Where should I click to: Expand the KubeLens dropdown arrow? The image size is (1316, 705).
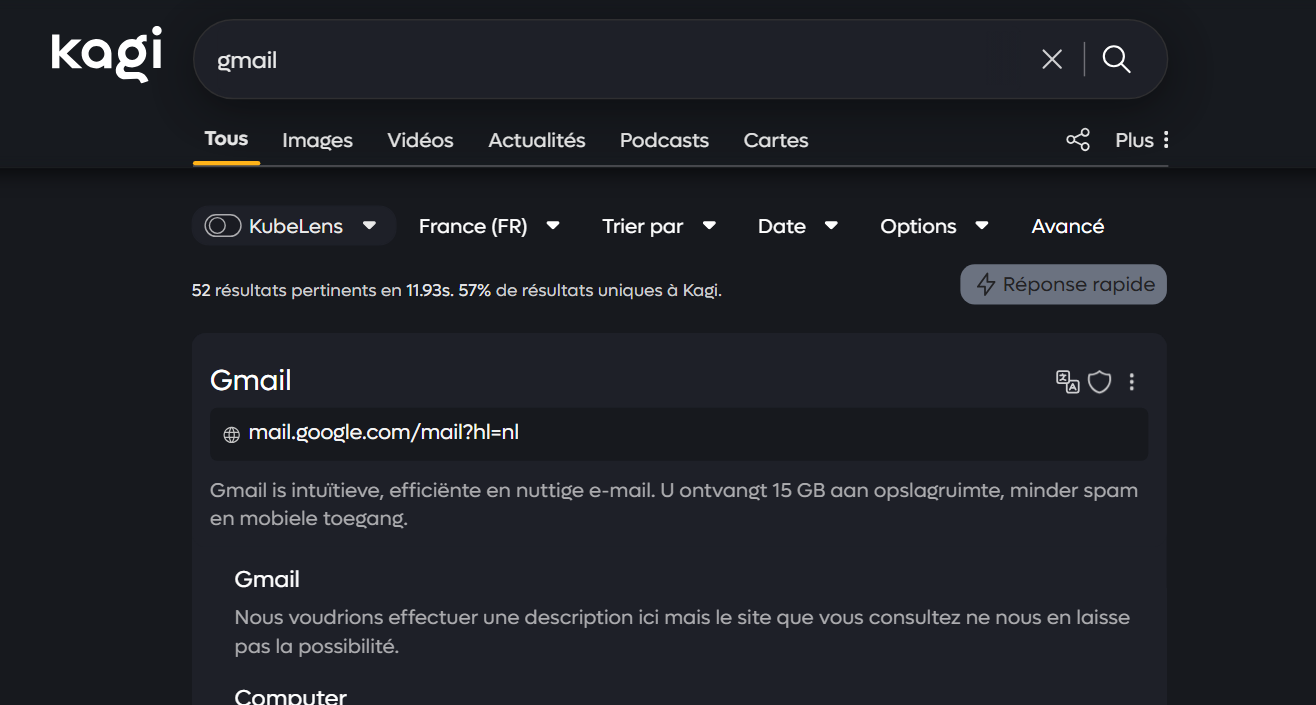click(x=369, y=226)
